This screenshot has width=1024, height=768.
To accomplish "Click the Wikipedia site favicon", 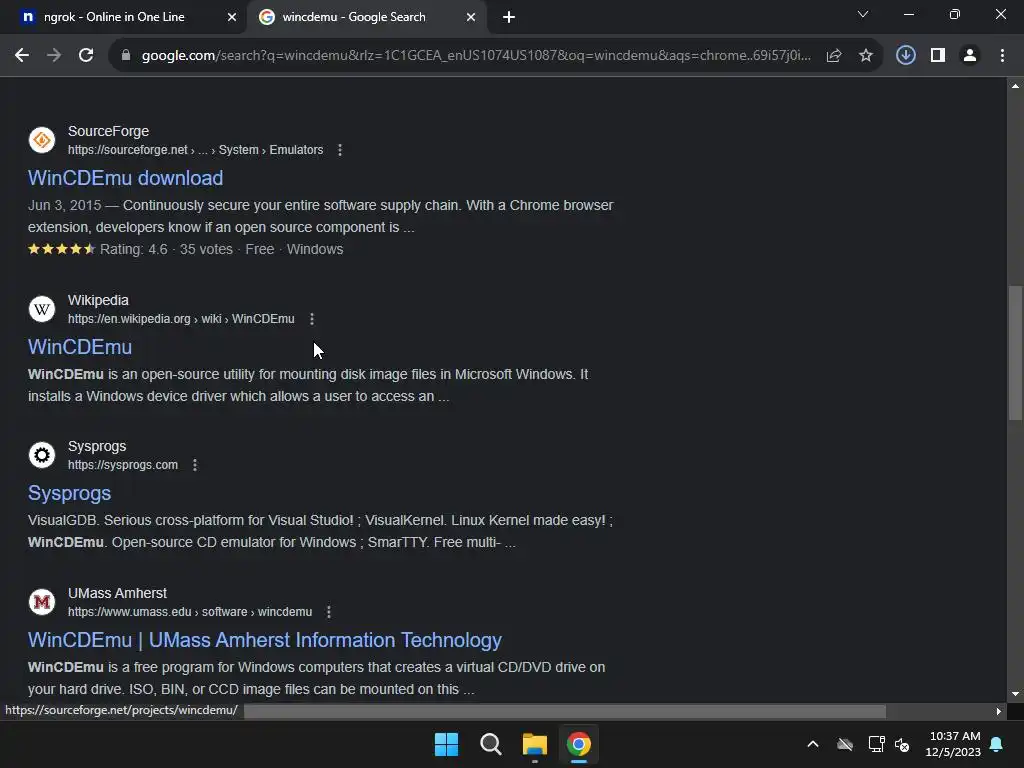I will [42, 308].
